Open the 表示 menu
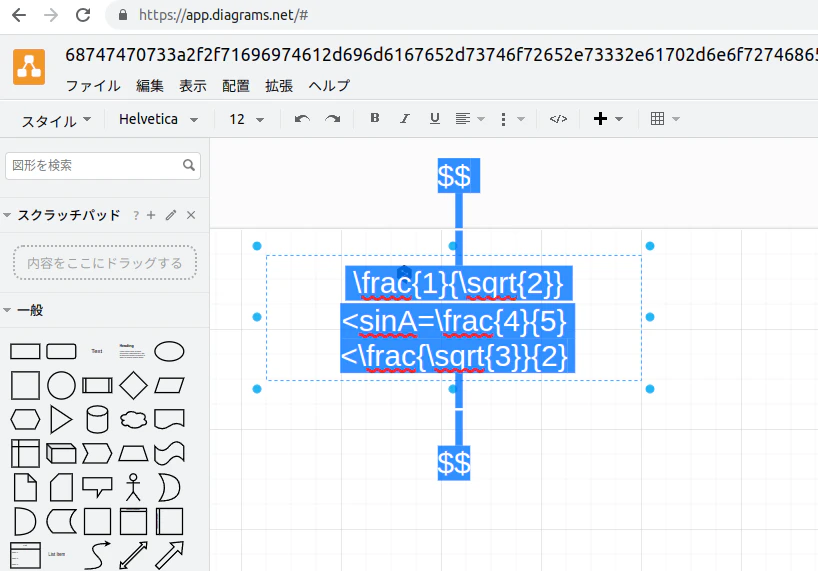818x571 pixels. click(x=193, y=86)
